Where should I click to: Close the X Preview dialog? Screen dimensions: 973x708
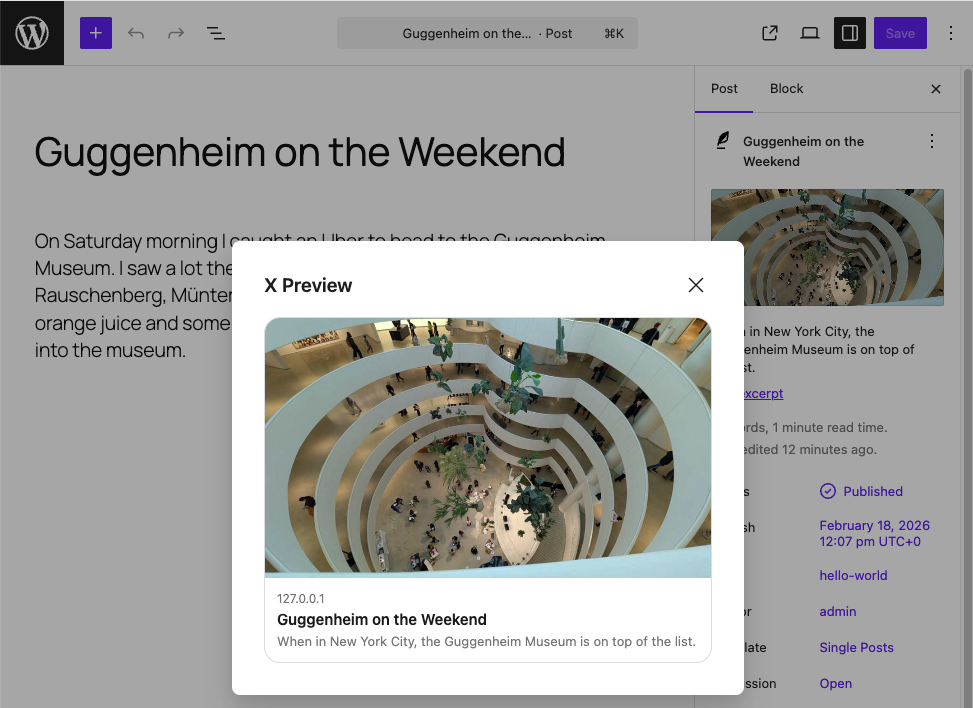(696, 285)
